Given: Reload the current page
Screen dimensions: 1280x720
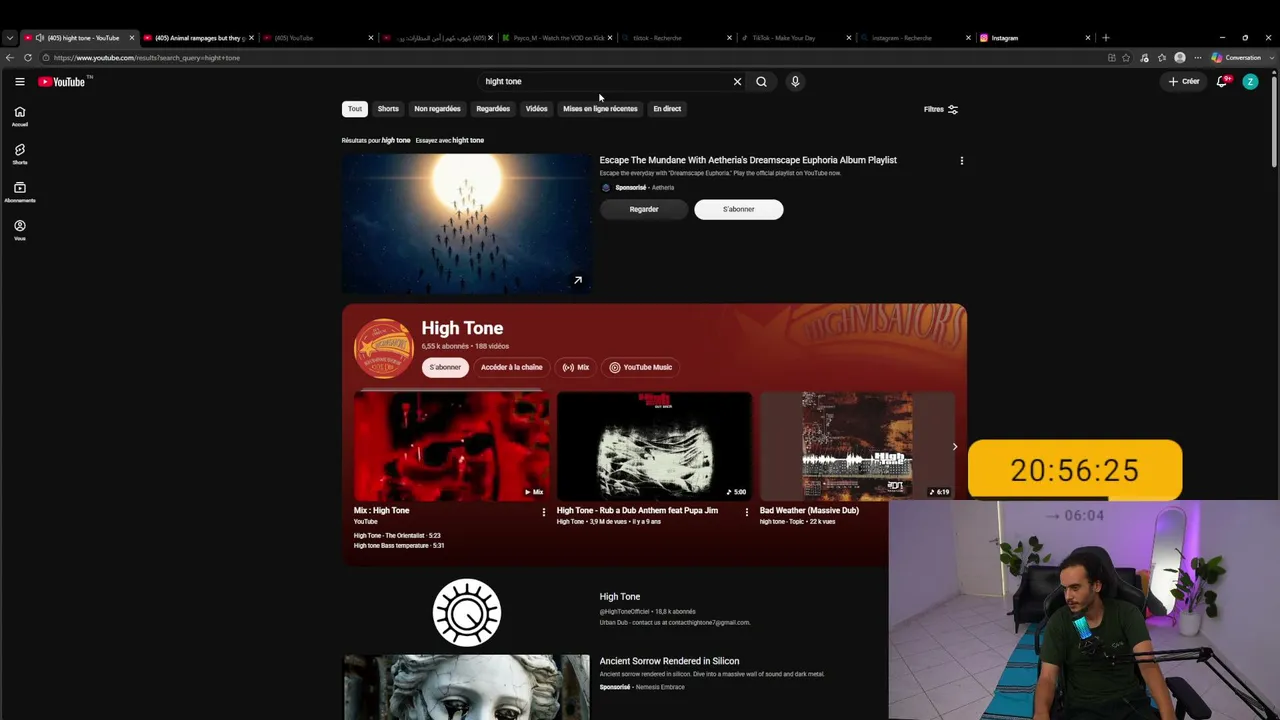Looking at the screenshot, I should coord(28,58).
